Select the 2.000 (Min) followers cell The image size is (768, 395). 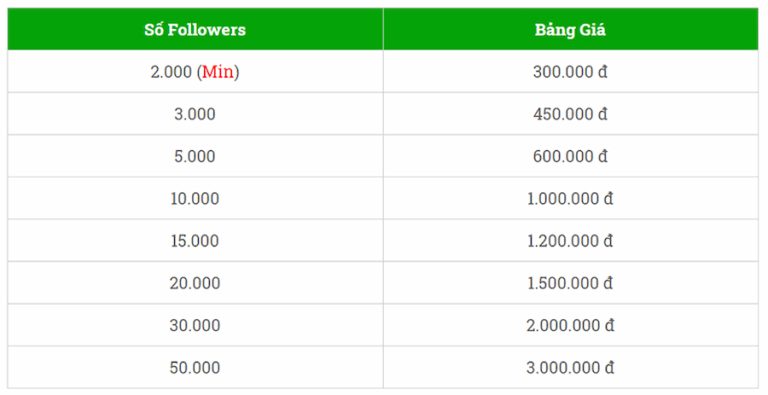pyautogui.click(x=195, y=72)
